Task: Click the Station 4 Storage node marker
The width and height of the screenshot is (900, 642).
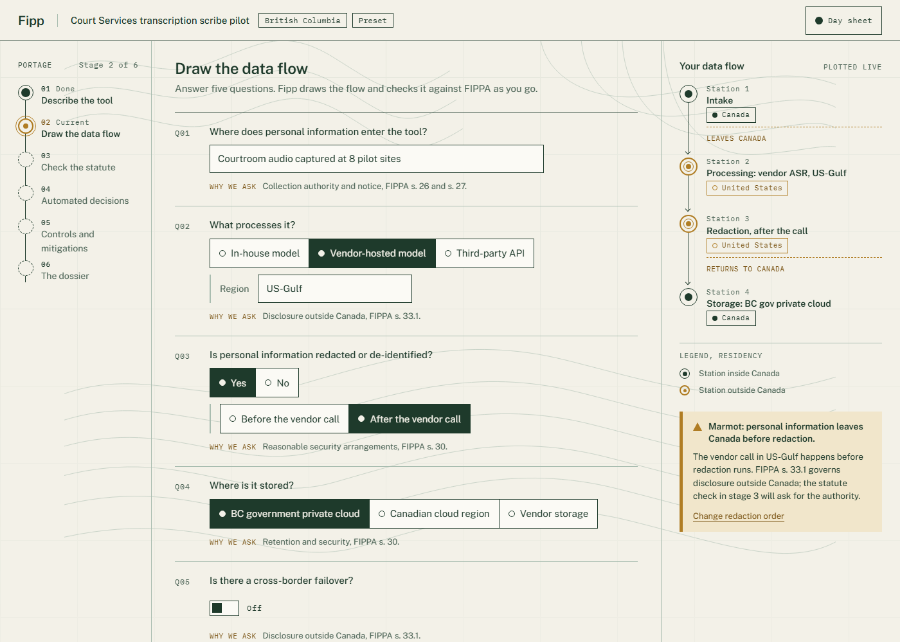Action: coord(688,297)
